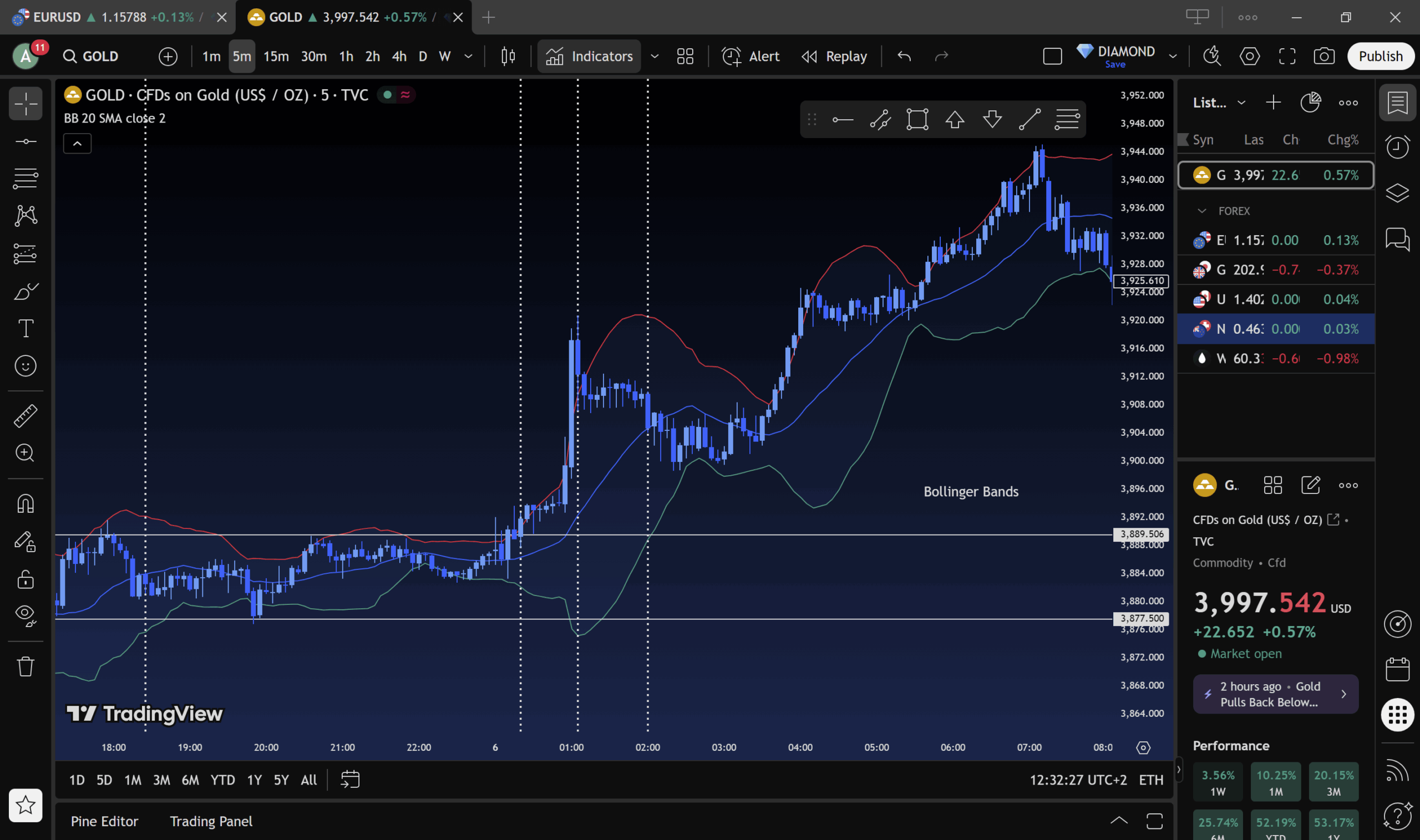Image resolution: width=1420 pixels, height=840 pixels.
Task: Select rectangle shape in floating drawing toolbar
Action: [x=917, y=119]
